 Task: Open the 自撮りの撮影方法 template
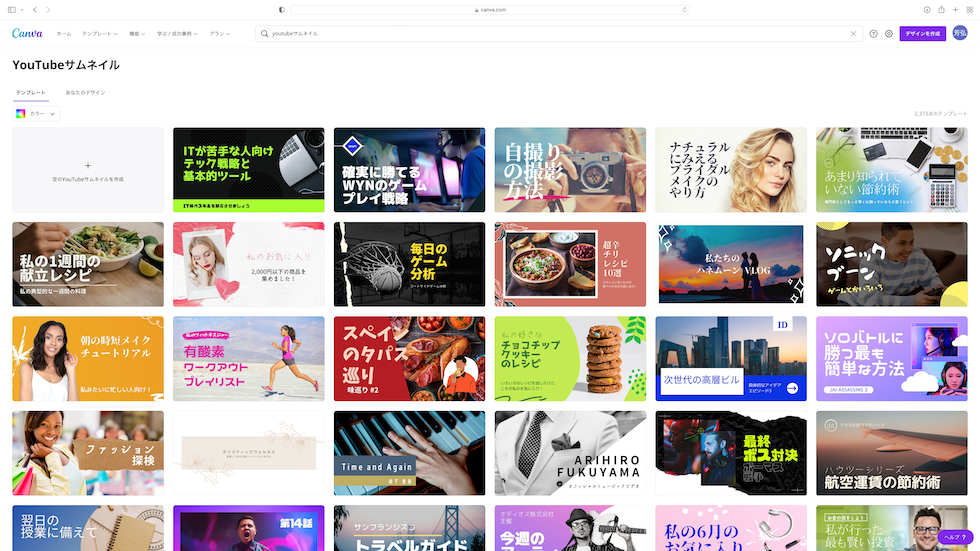570,170
